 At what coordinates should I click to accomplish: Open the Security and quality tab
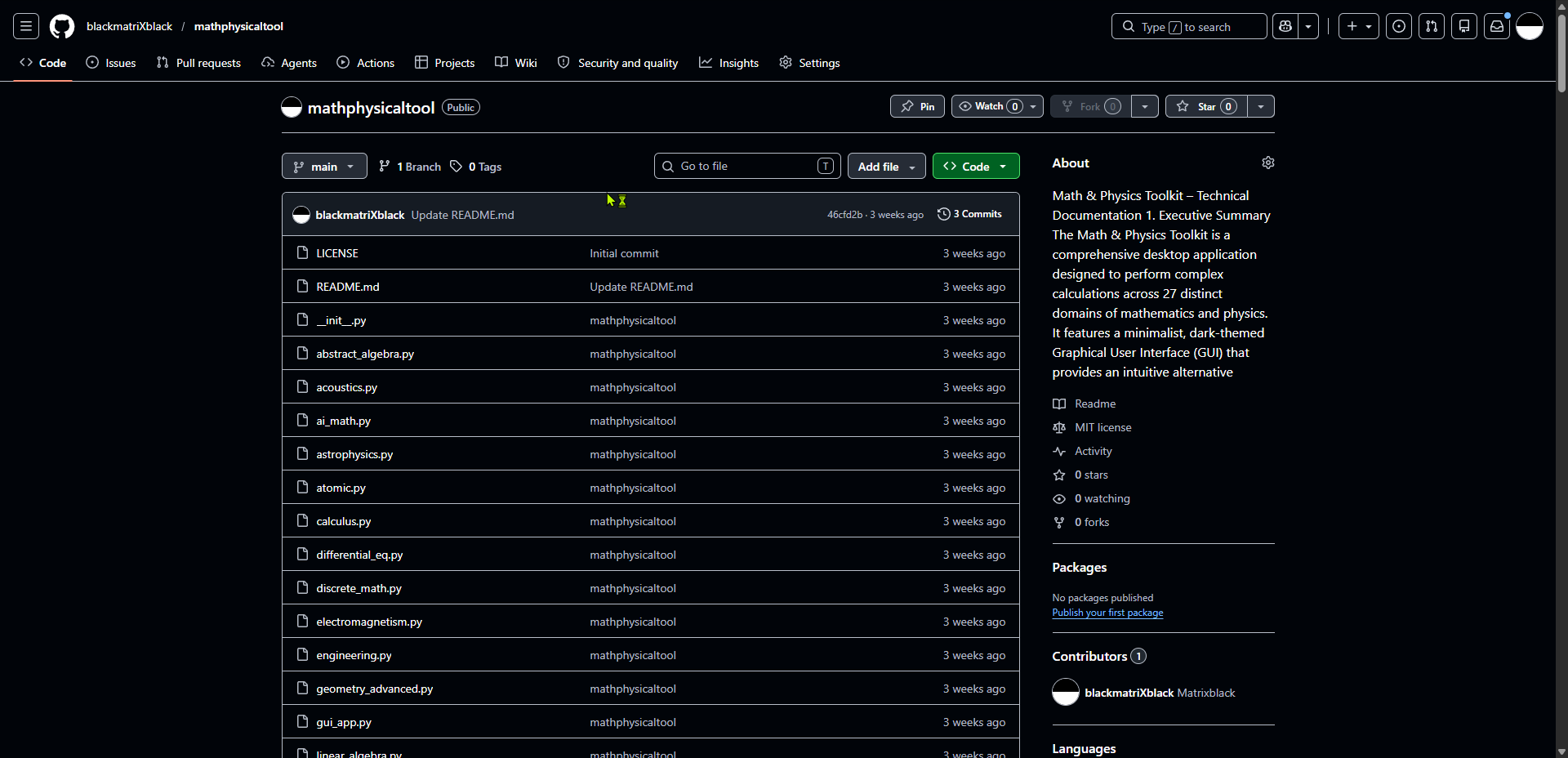pyautogui.click(x=618, y=63)
